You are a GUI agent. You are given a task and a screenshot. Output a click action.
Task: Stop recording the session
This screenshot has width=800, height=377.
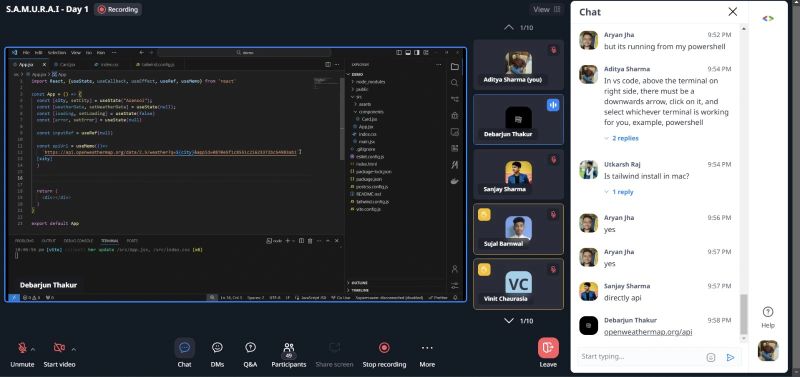[384, 354]
